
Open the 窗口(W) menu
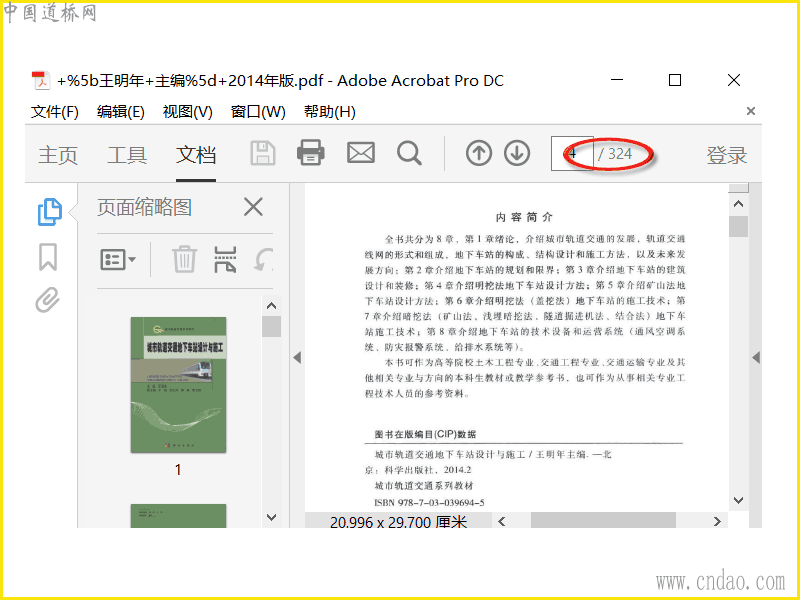click(258, 111)
